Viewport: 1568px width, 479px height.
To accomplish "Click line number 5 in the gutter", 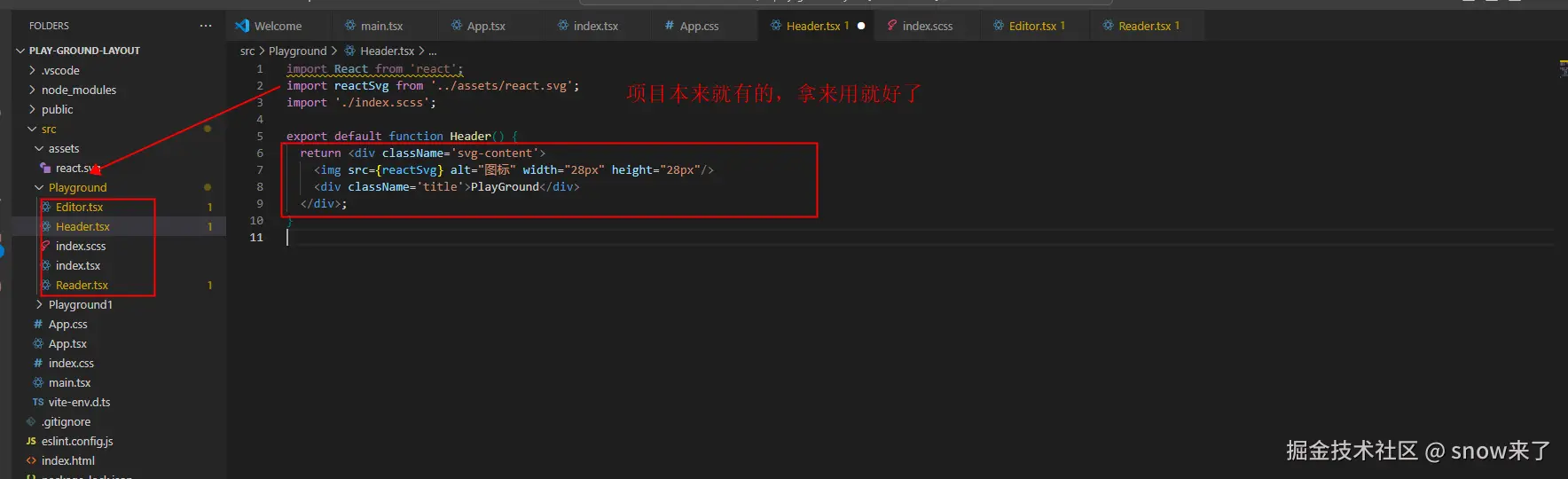I will point(260,136).
